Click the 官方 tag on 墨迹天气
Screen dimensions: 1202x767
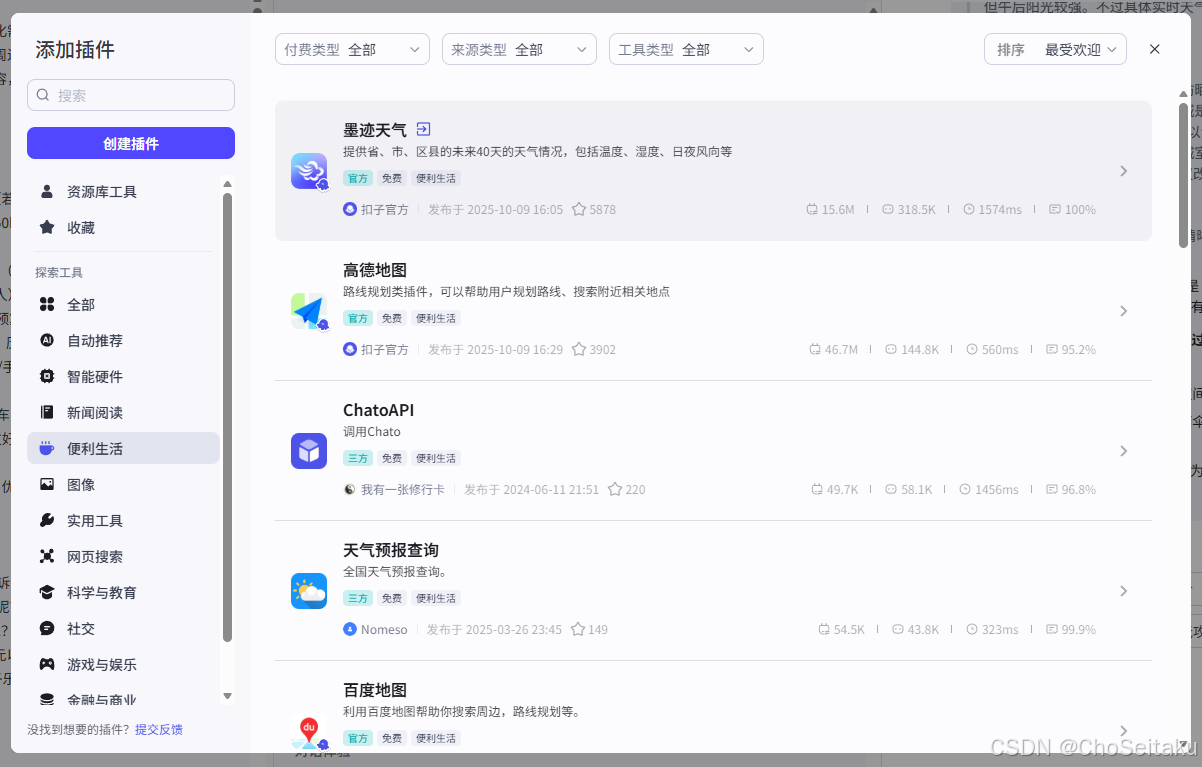point(358,178)
